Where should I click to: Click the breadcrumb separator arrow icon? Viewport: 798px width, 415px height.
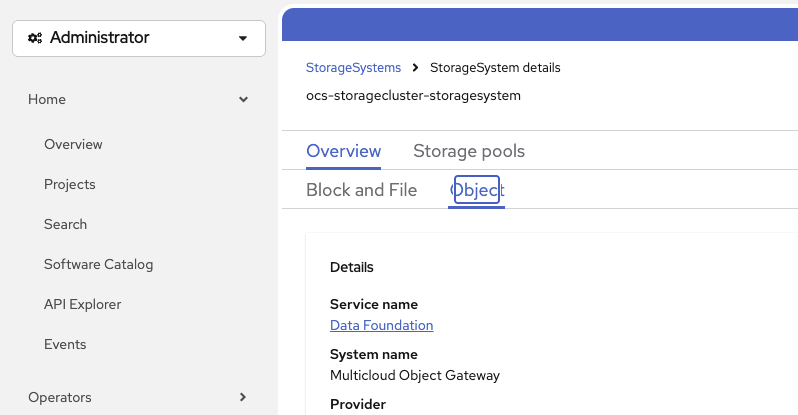[415, 68]
